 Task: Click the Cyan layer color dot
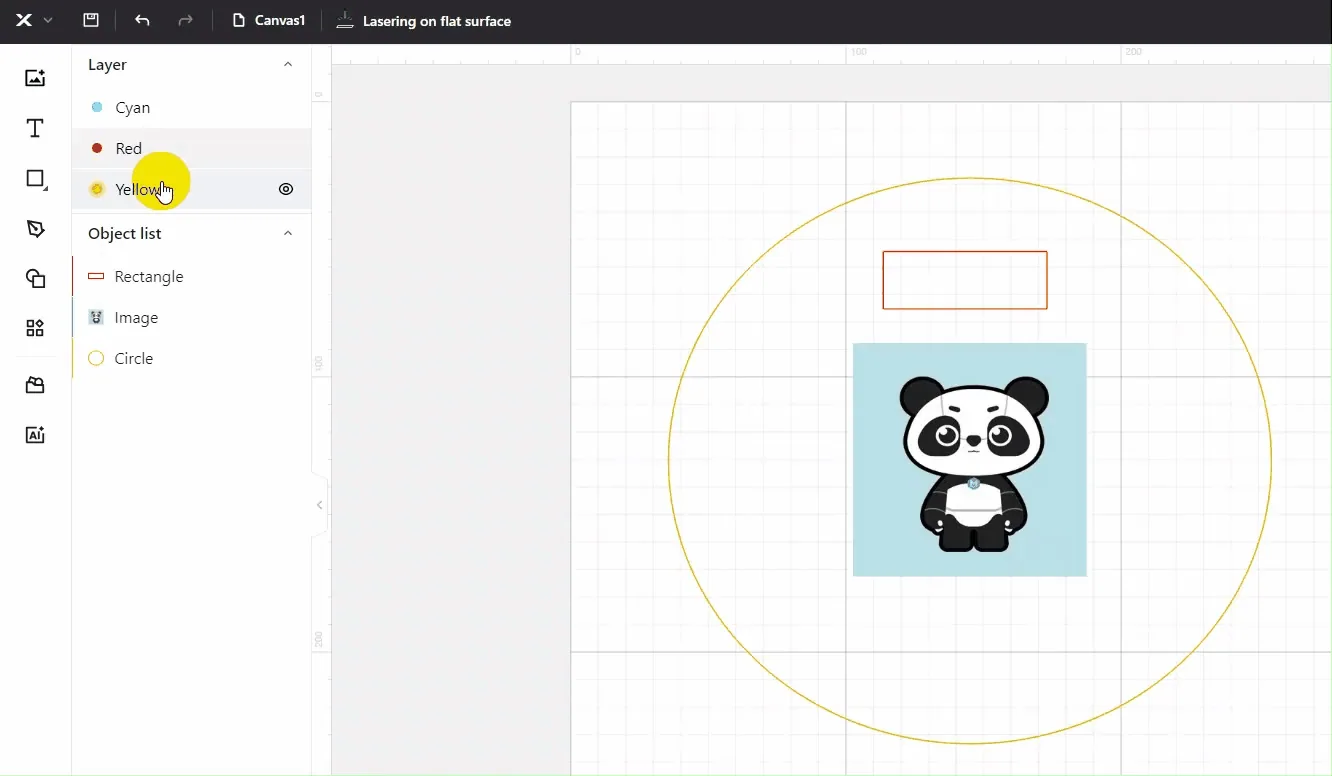point(97,107)
